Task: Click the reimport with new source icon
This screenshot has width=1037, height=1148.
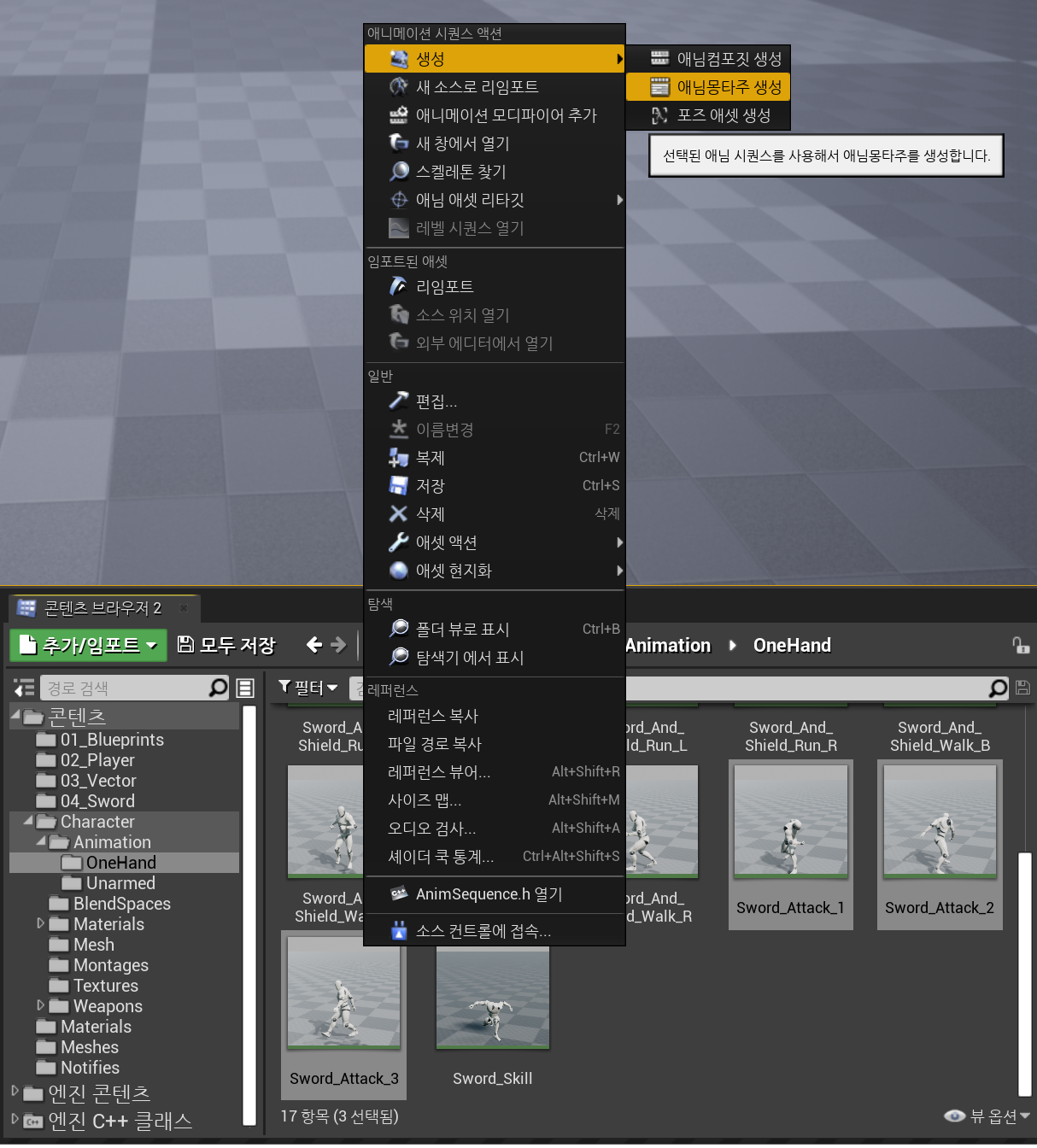Action: pyautogui.click(x=399, y=87)
